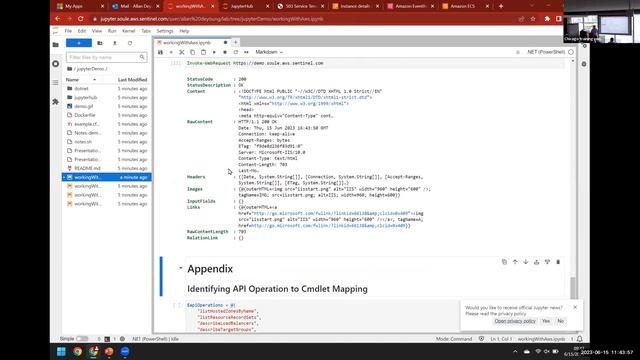Click the .NET (PowerShell) kernel name
Screen dimensions: 640x360
point(546,52)
